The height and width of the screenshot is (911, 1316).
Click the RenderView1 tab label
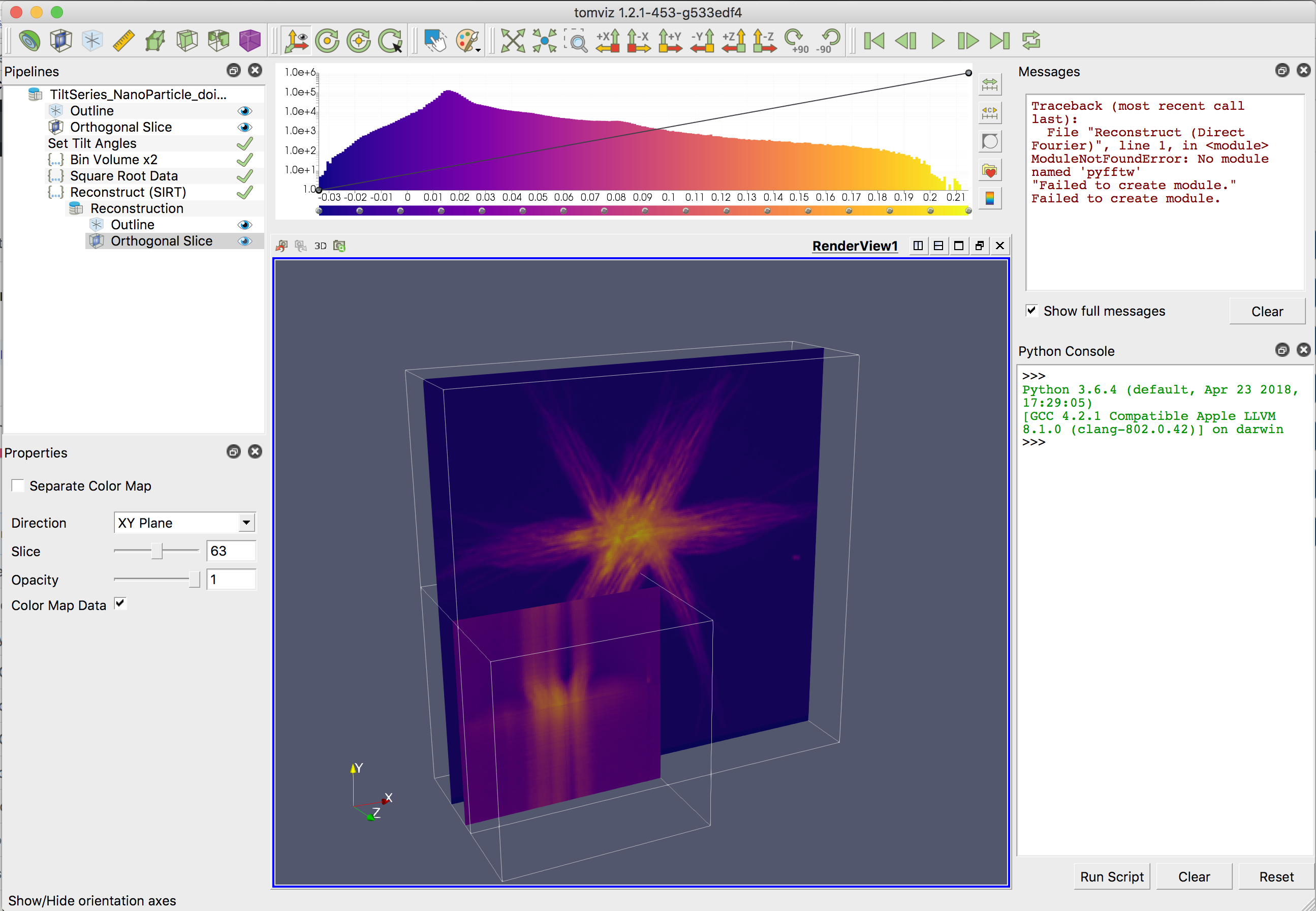tap(855, 246)
